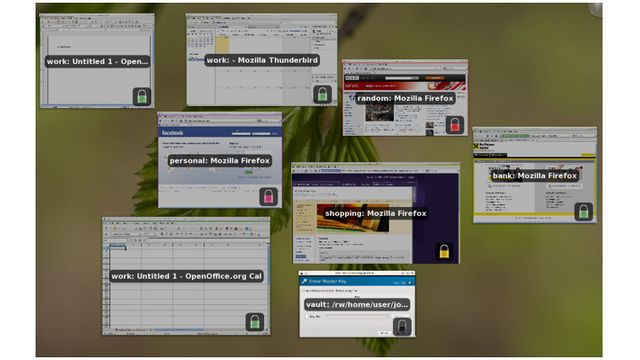Click the red lock on random Firefox window
This screenshot has height=360, width=640.
(x=455, y=125)
